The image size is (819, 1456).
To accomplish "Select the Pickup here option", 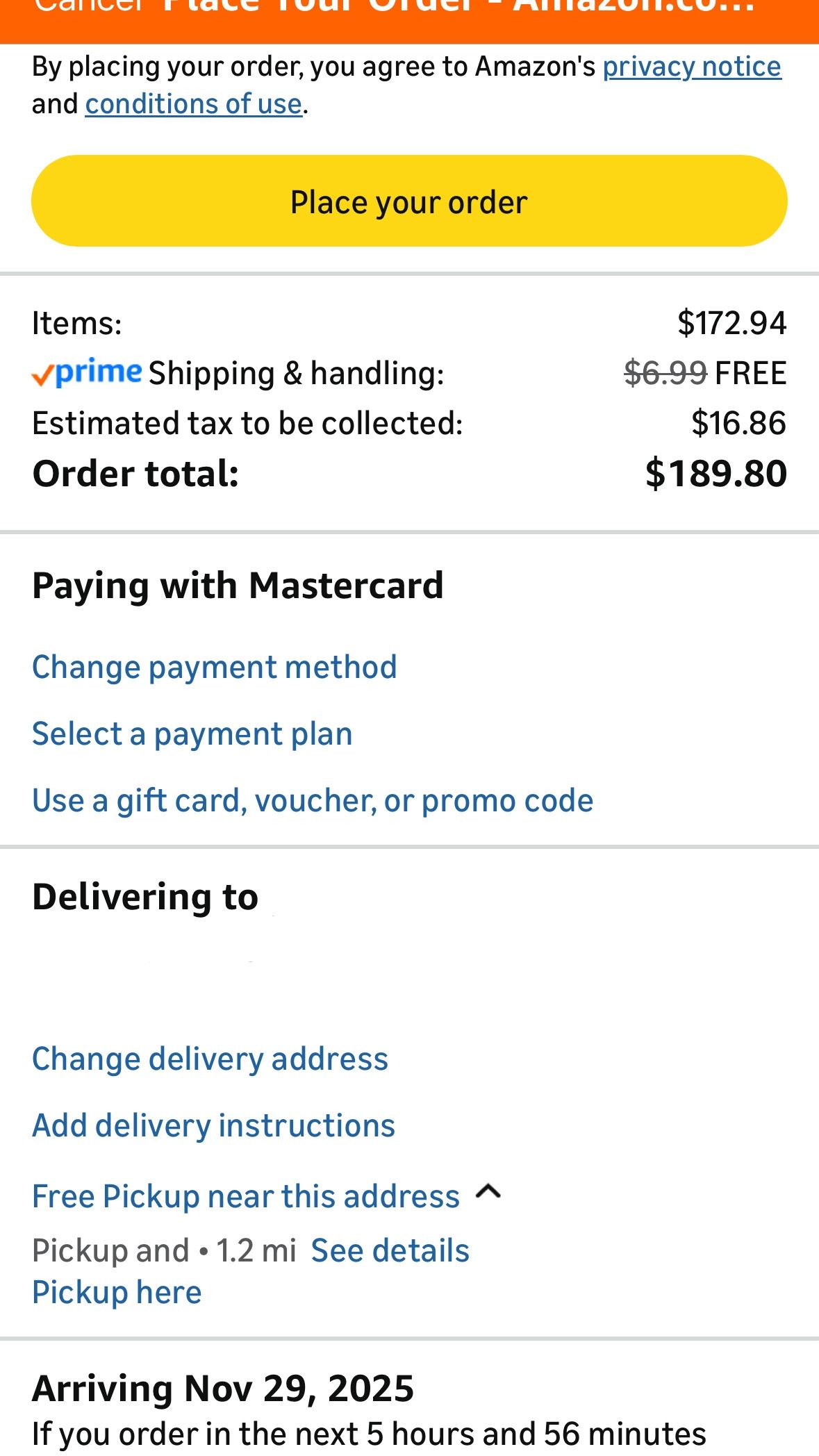I will (x=116, y=1291).
